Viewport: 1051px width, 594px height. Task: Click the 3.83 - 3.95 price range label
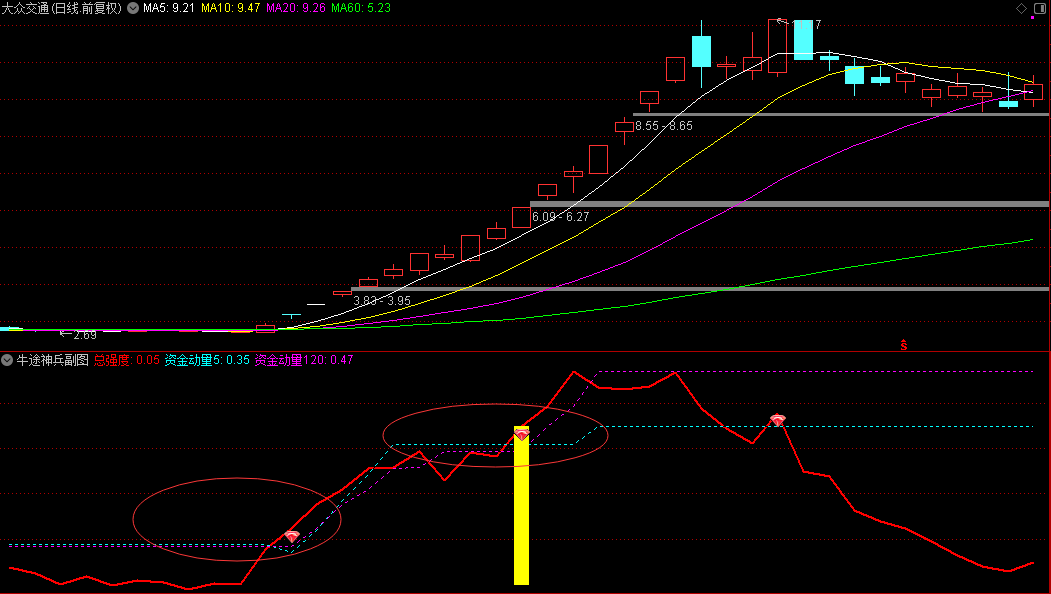pyautogui.click(x=382, y=301)
